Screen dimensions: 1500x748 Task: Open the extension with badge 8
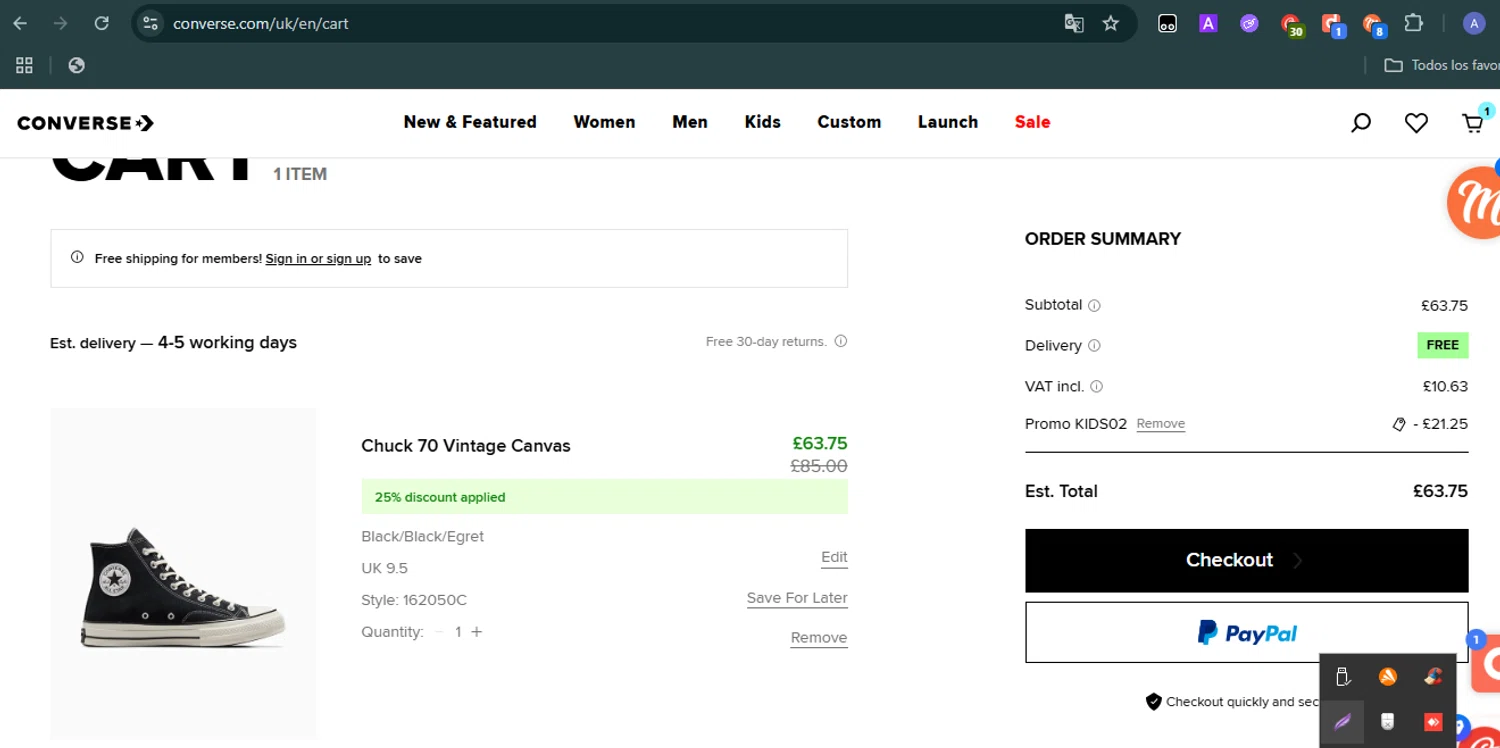click(x=1373, y=24)
